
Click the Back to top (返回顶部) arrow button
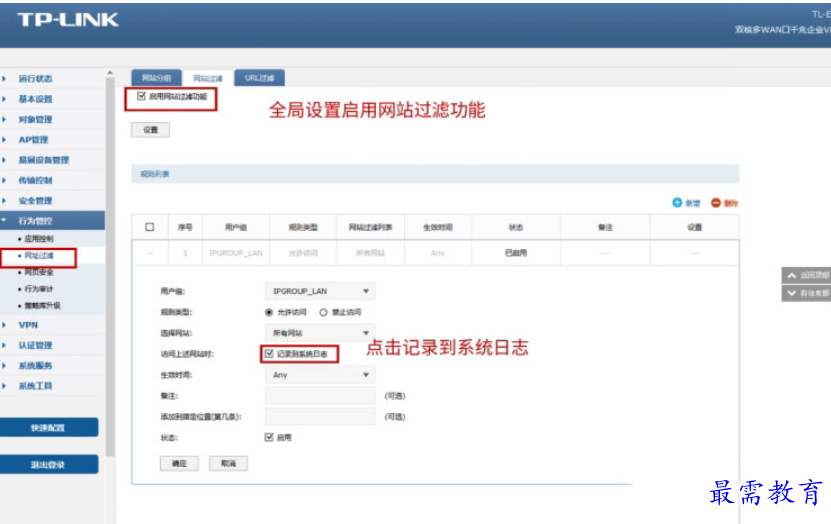(x=806, y=275)
